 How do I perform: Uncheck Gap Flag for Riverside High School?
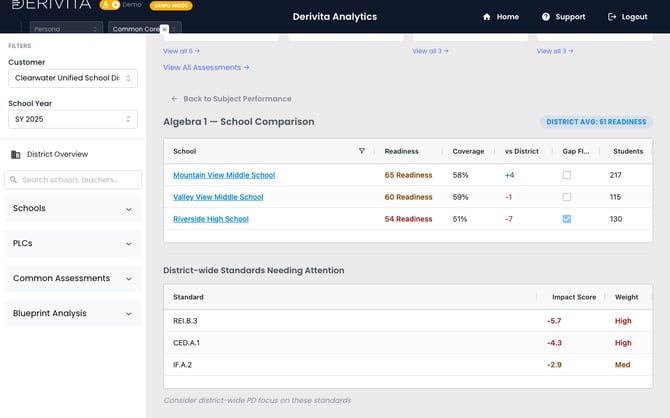[567, 219]
